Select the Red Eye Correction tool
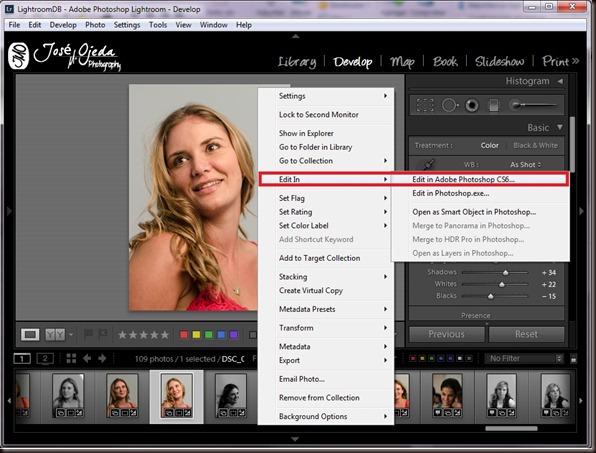 (472, 105)
